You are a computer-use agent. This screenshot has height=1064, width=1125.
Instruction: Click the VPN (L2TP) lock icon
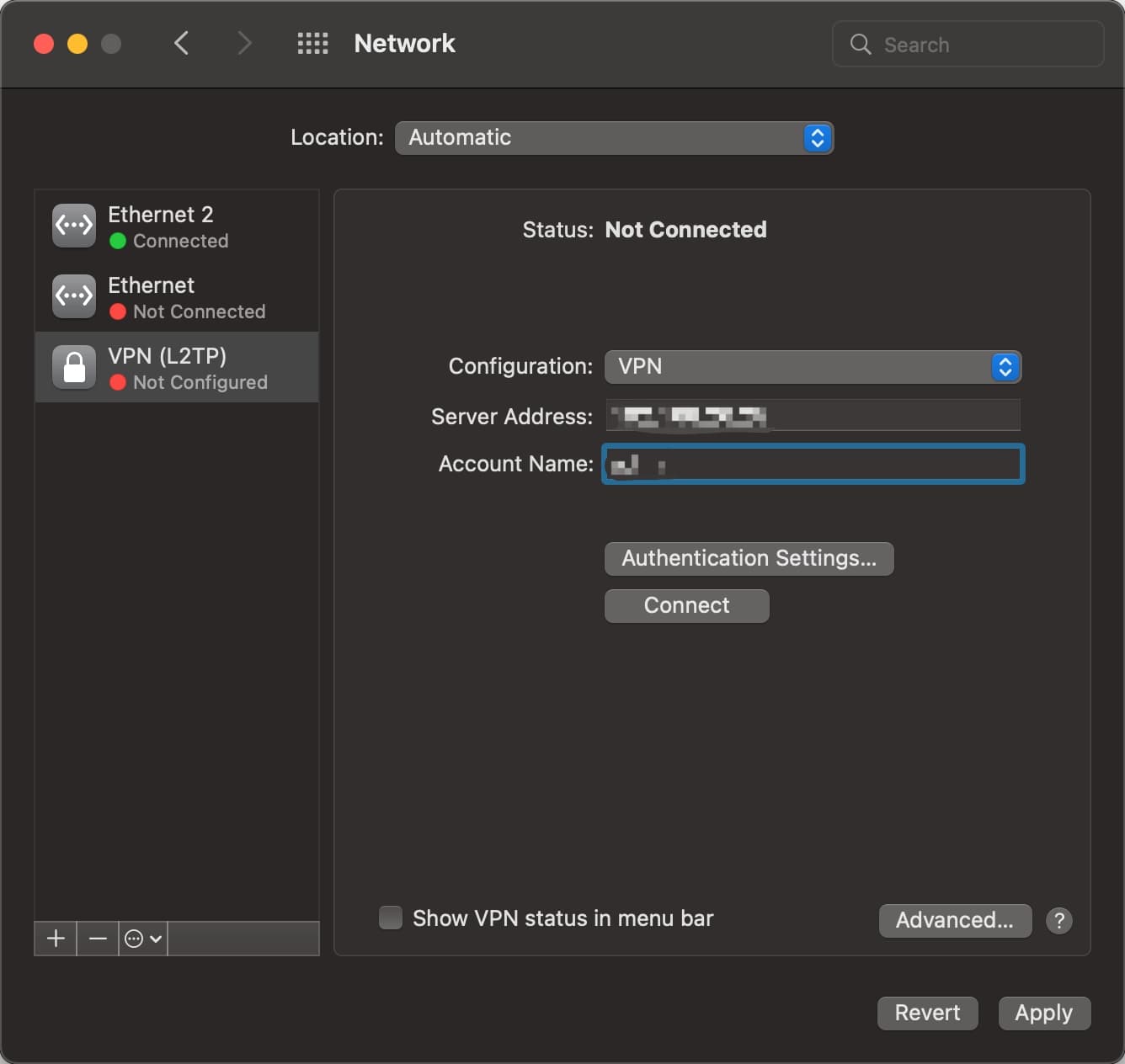[x=73, y=367]
